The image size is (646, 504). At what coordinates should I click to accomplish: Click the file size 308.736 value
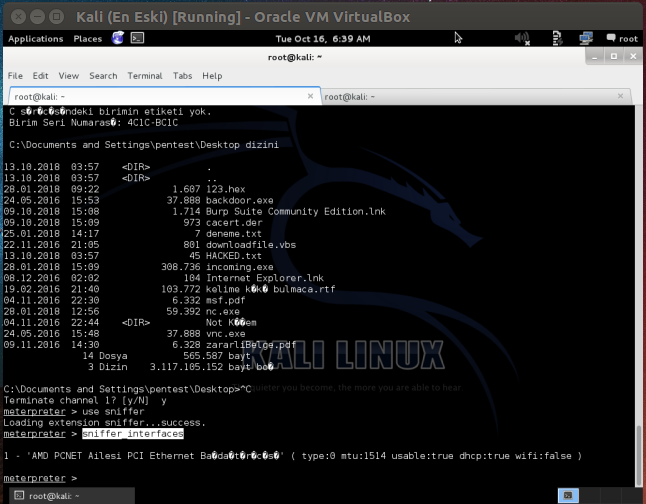180,267
